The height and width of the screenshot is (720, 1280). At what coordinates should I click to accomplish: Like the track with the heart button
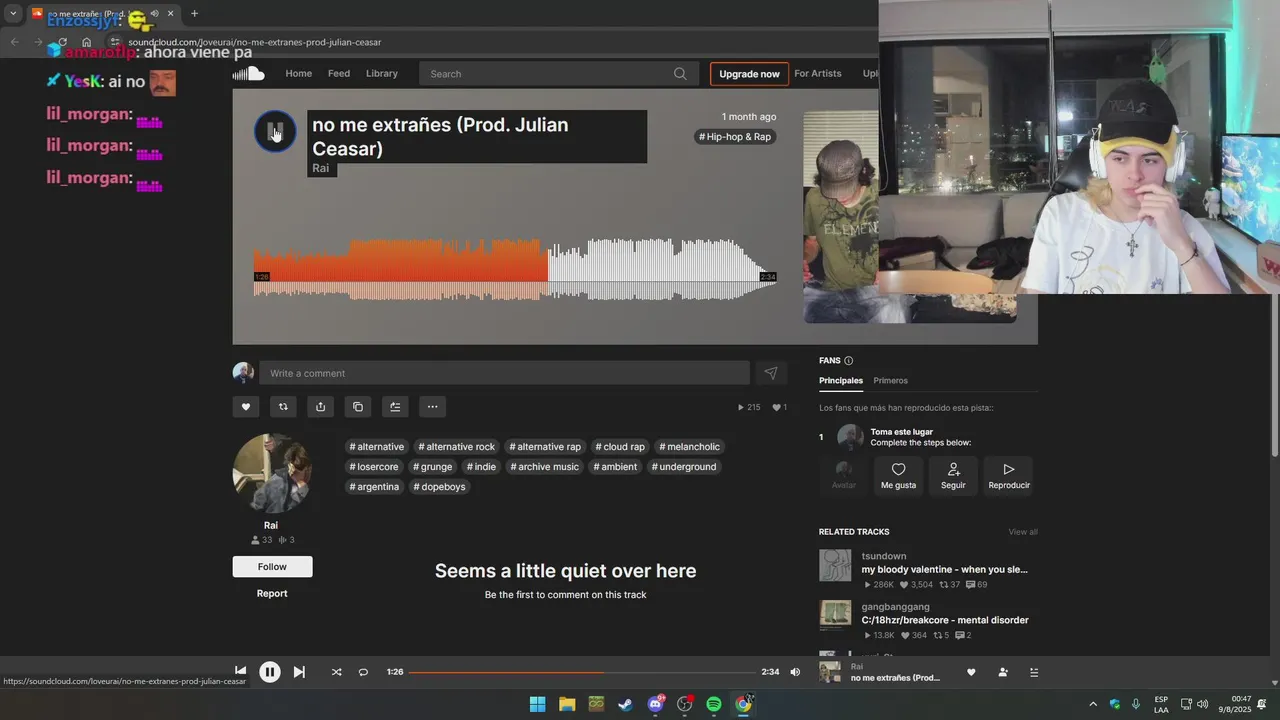point(246,406)
